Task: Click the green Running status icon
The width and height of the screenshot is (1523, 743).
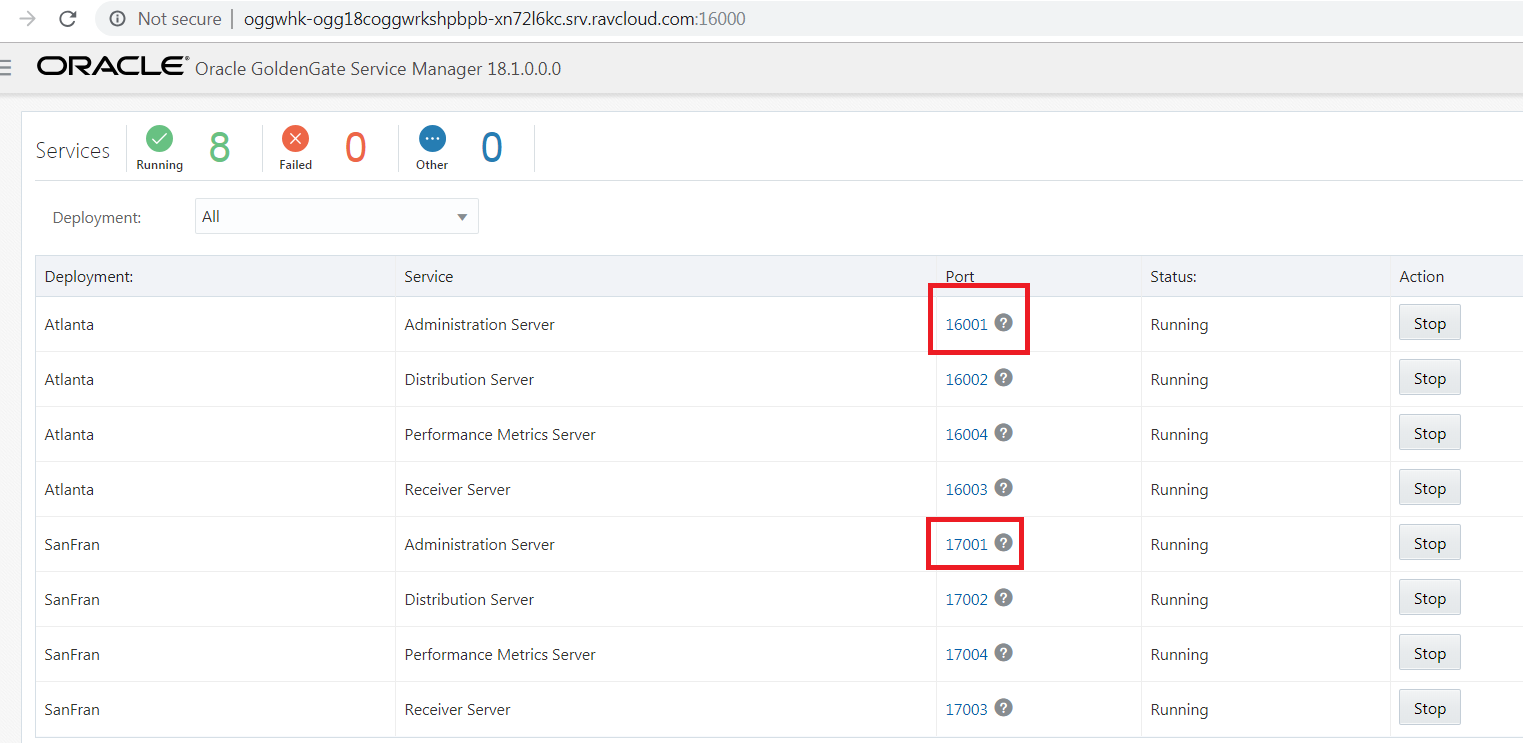Action: [159, 139]
